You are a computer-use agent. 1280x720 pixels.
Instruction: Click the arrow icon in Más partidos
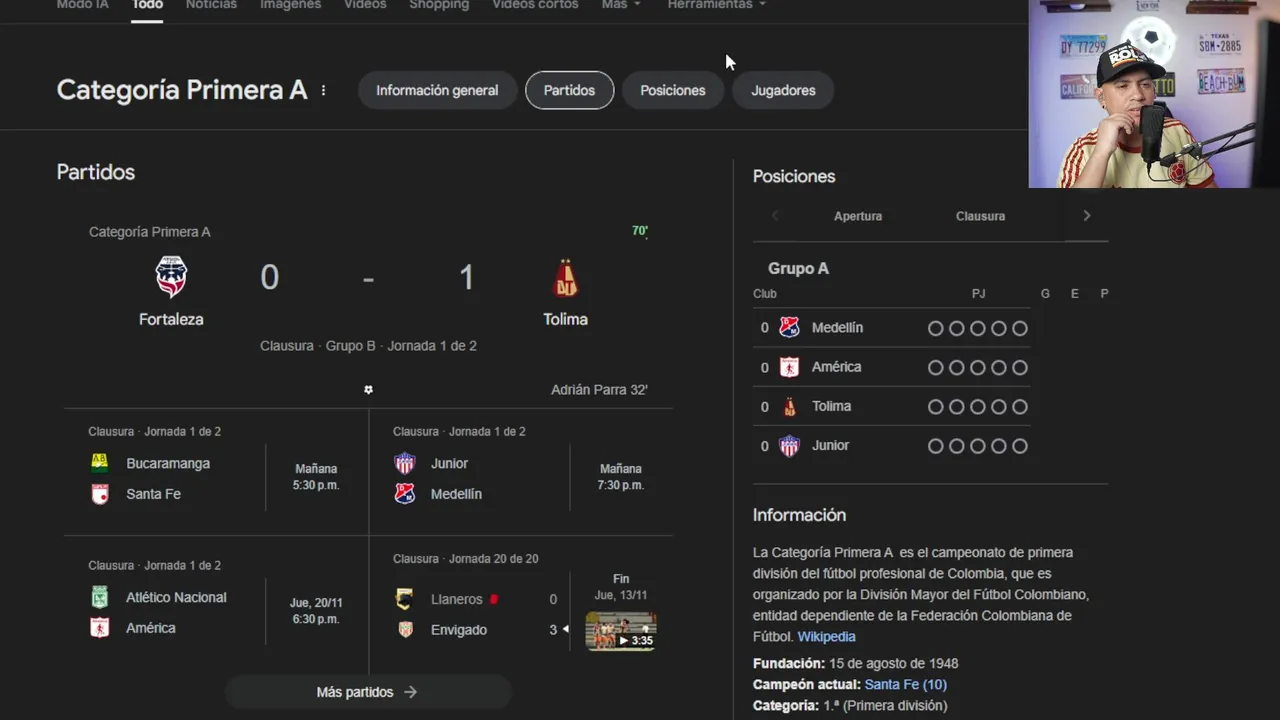click(410, 692)
